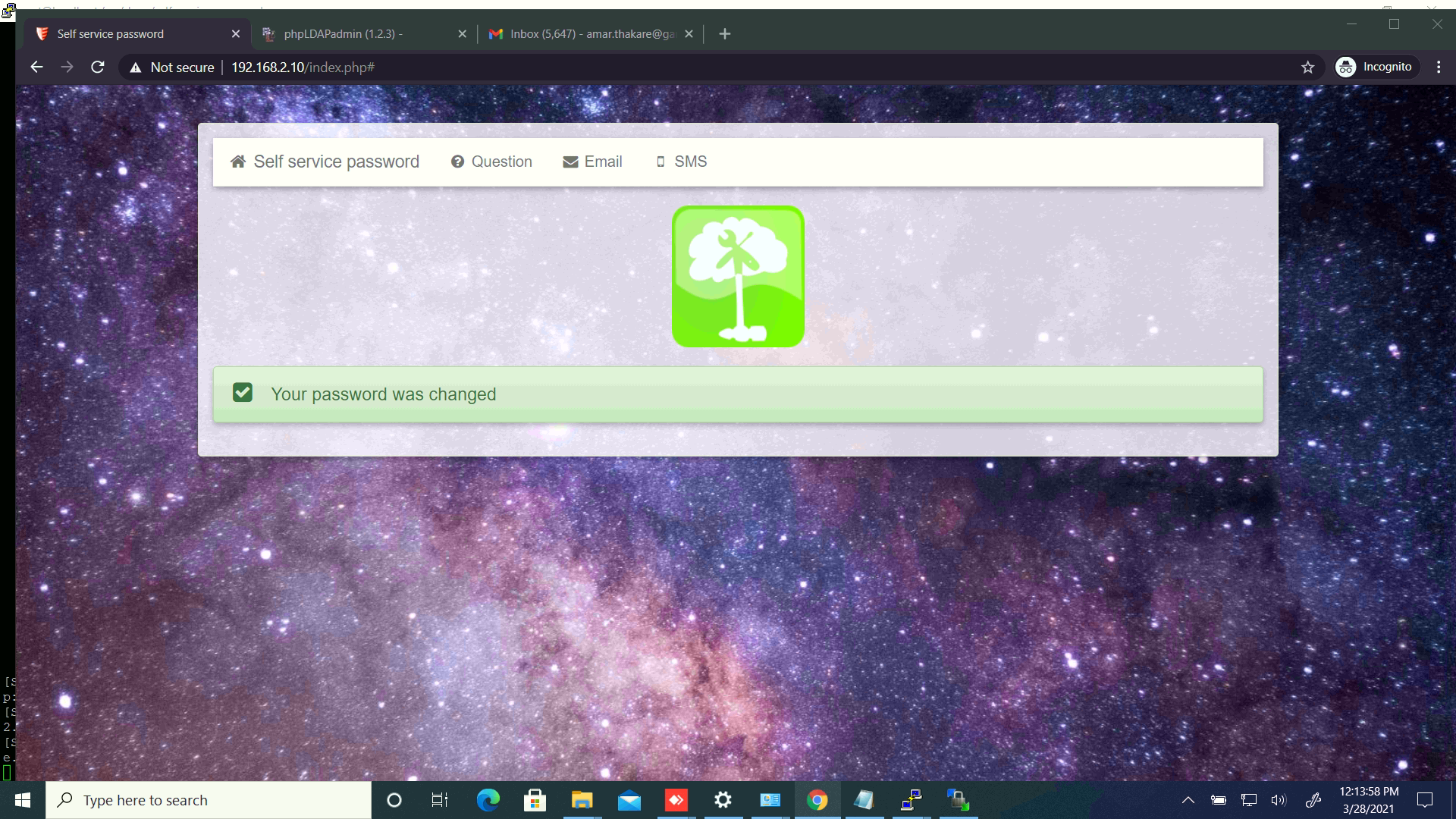This screenshot has height=819, width=1456.
Task: Click the green LDAP Tool Box logo
Action: [x=738, y=276]
